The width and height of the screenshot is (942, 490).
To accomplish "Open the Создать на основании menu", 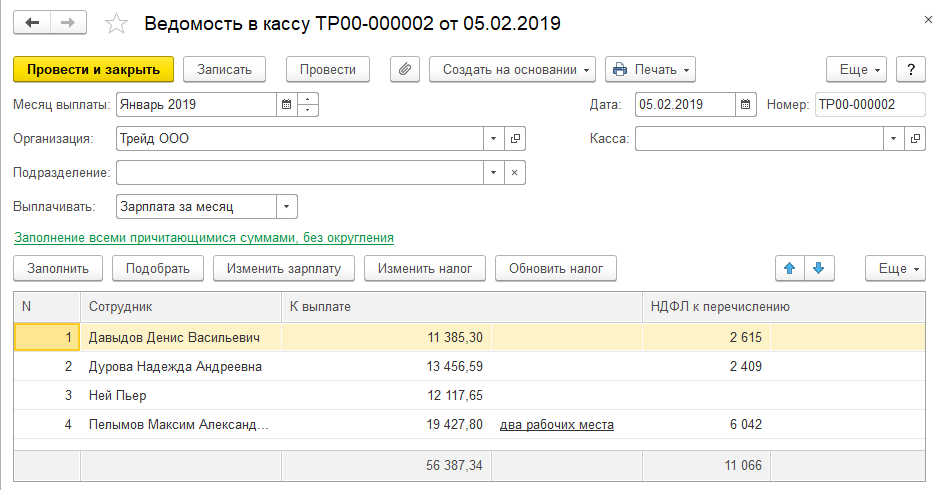I will coord(512,69).
